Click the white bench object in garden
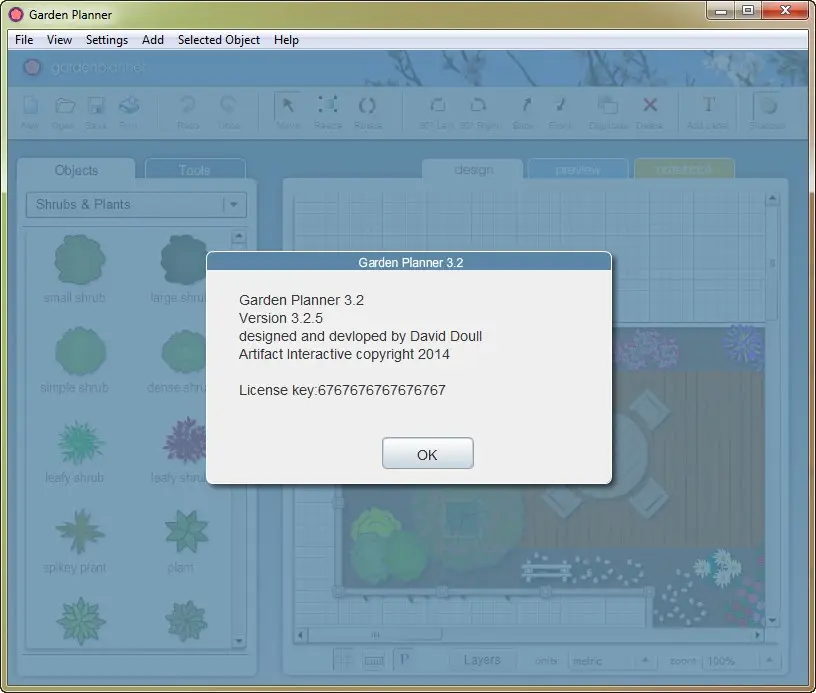This screenshot has width=816, height=693. pyautogui.click(x=545, y=569)
